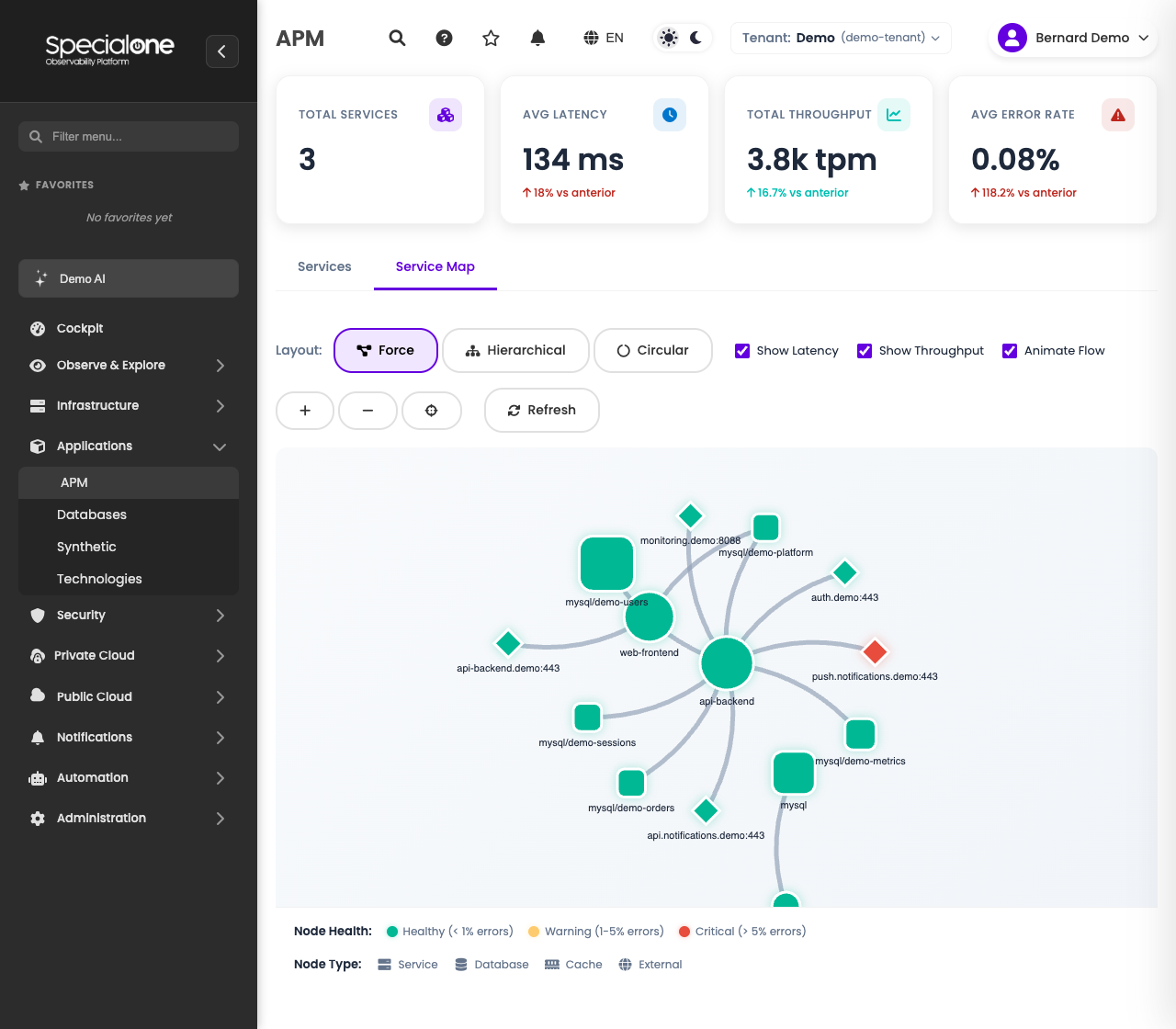
Task: Change language via EN globe
Action: tap(604, 38)
